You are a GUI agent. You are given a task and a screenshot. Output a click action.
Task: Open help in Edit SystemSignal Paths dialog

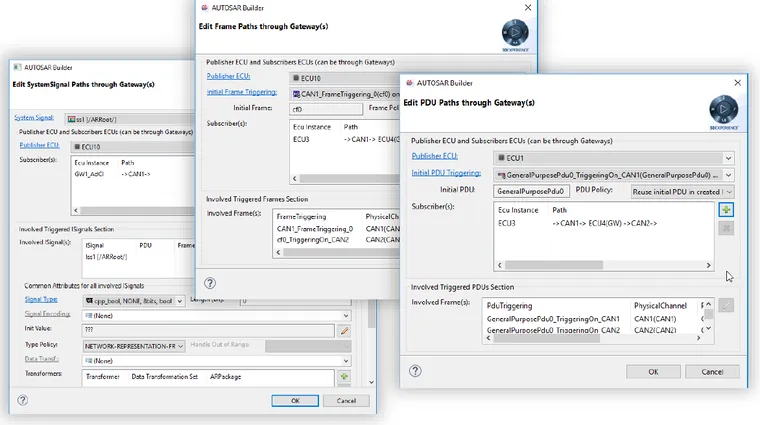(22, 400)
